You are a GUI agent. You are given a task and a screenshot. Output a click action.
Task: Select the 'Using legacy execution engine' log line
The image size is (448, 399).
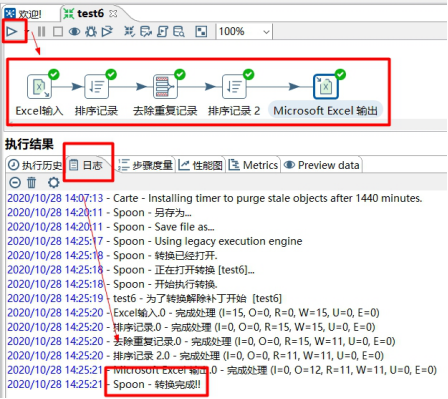click(155, 241)
